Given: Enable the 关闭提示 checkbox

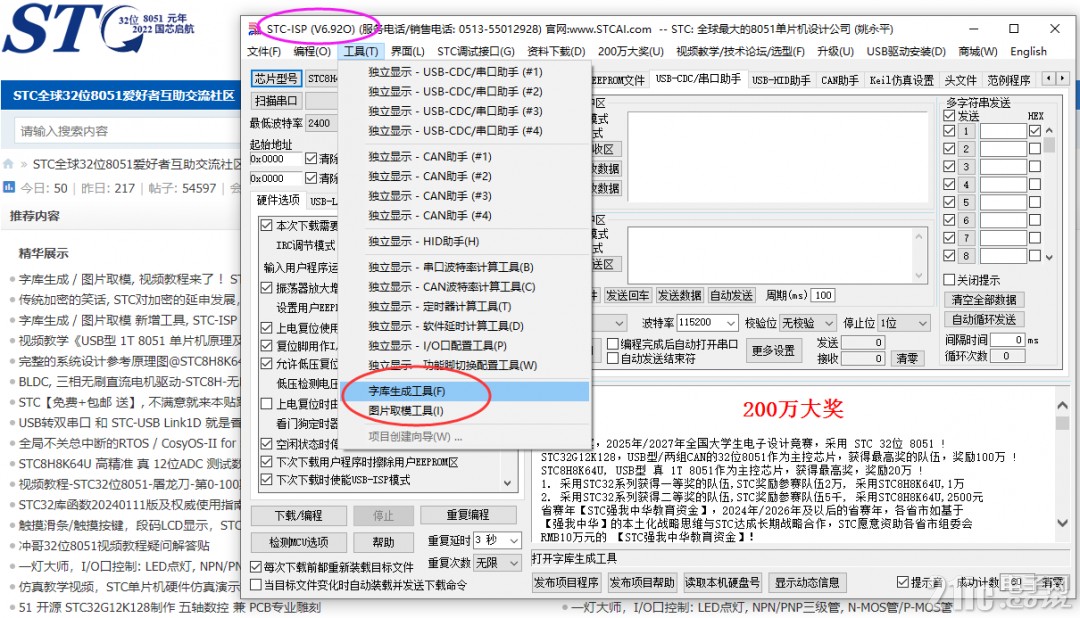Looking at the screenshot, I should (950, 280).
